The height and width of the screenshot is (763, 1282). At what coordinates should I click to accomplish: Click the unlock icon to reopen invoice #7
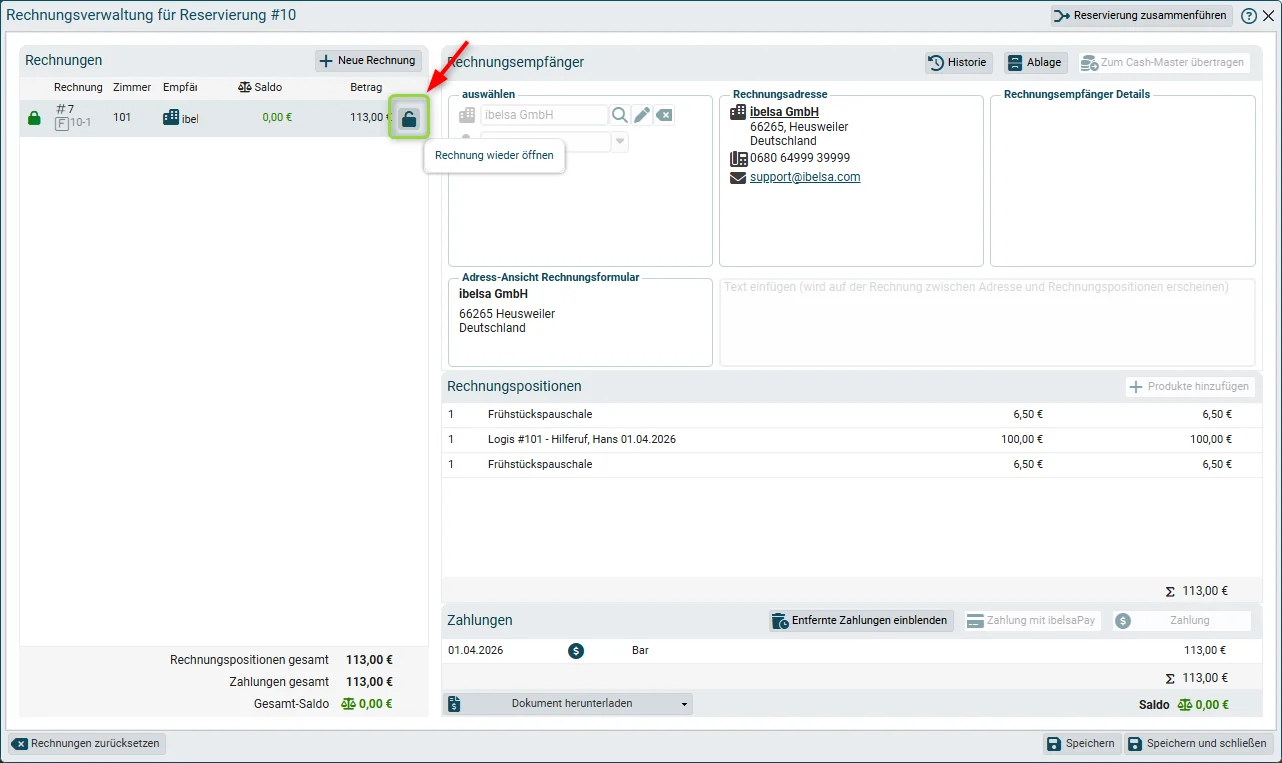click(x=409, y=119)
